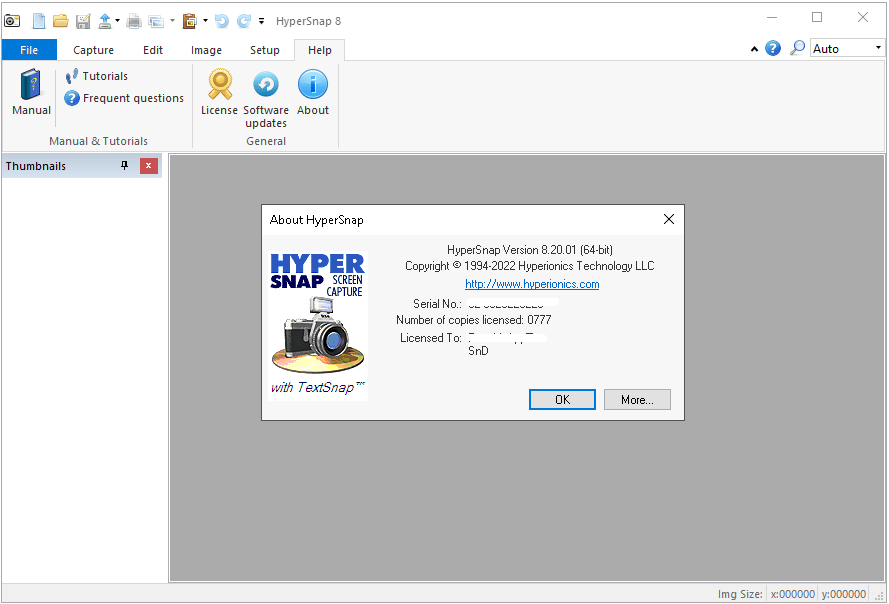
Task: Click the 'SnD' licensee text
Action: click(x=478, y=351)
